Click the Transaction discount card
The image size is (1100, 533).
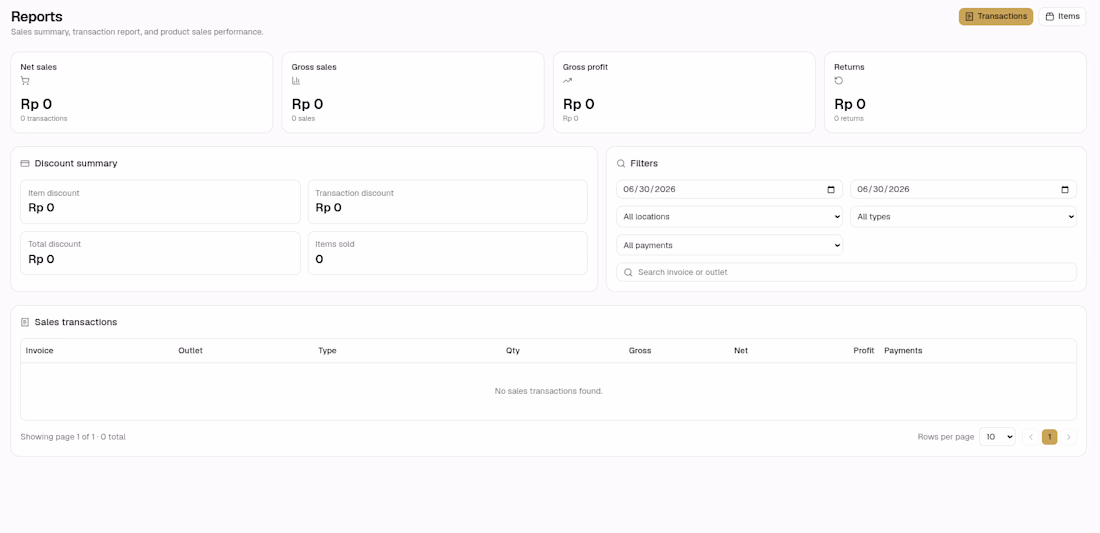point(448,202)
